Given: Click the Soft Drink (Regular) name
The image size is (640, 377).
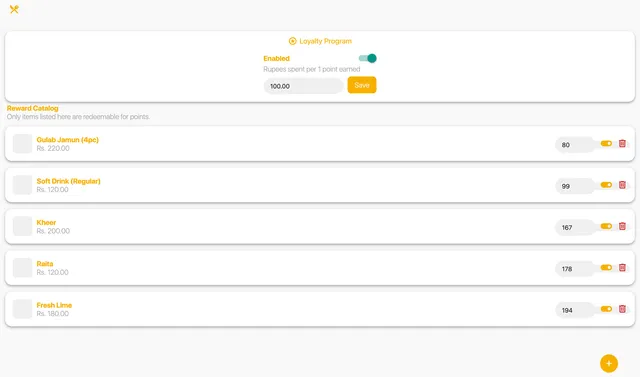Looking at the screenshot, I should (68, 181).
